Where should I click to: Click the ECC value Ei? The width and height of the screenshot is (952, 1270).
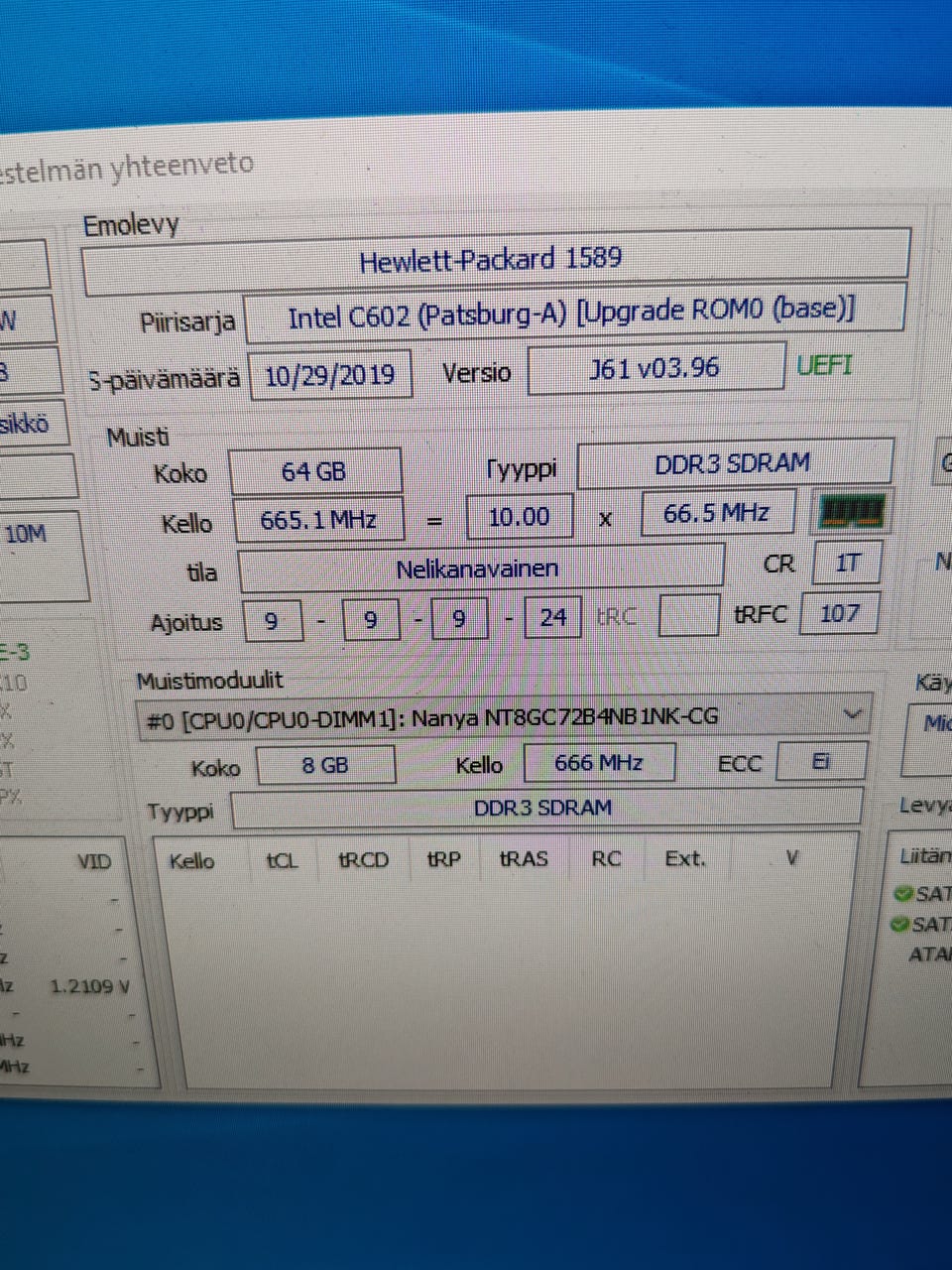821,762
